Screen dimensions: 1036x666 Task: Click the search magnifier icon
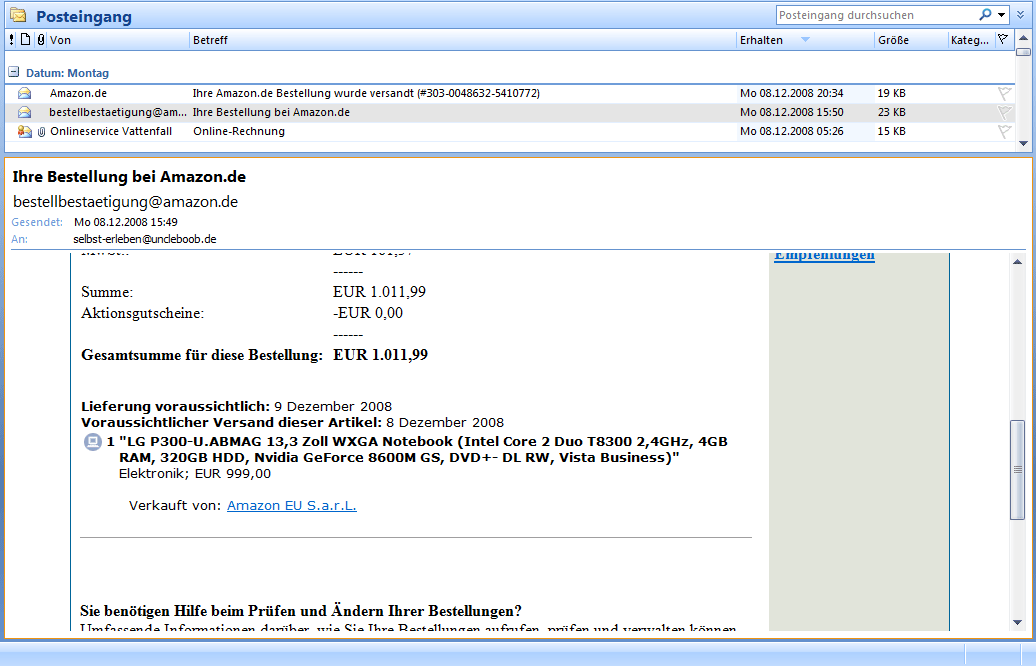(x=985, y=15)
